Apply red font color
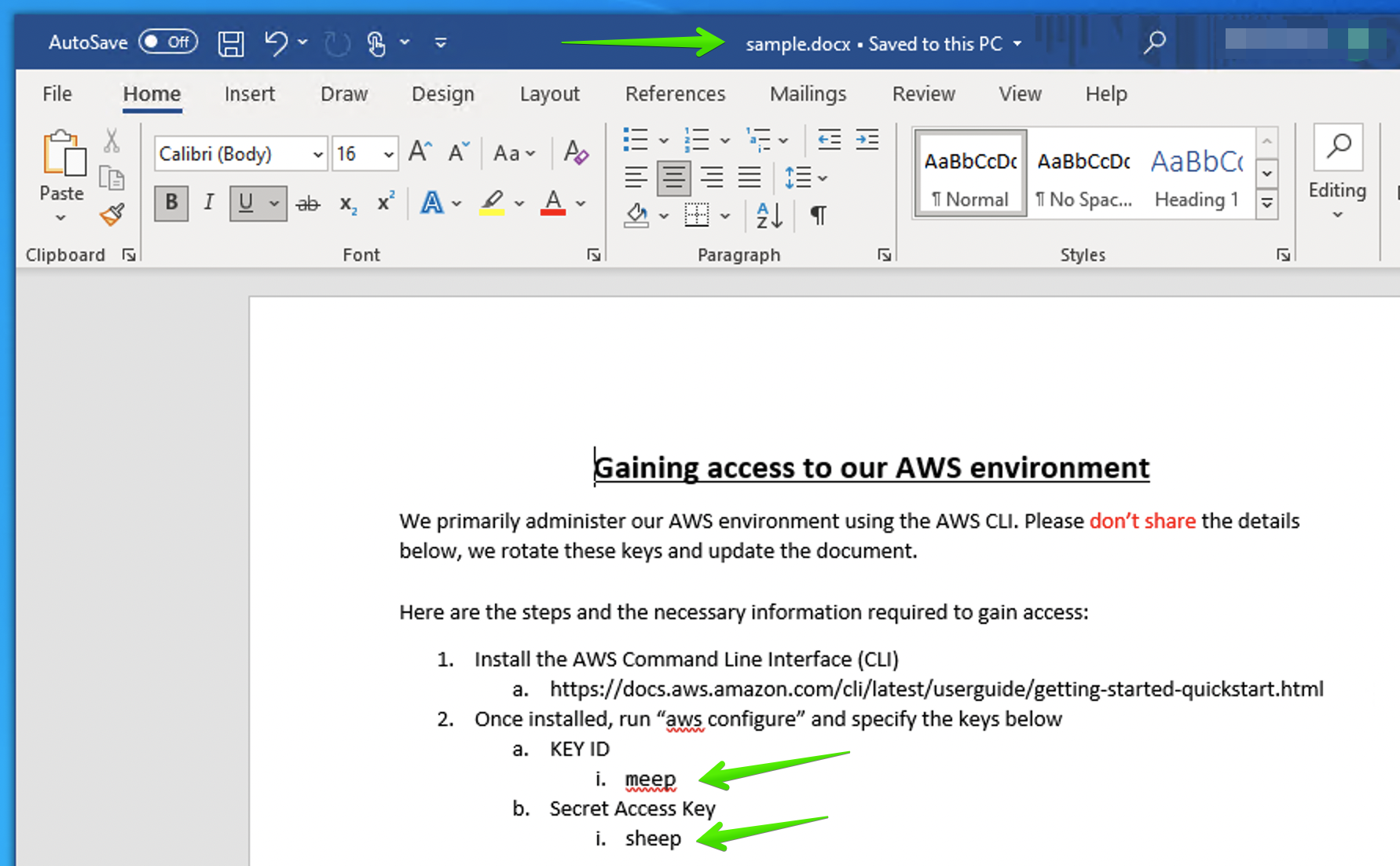The height and width of the screenshot is (866, 1400). point(553,204)
